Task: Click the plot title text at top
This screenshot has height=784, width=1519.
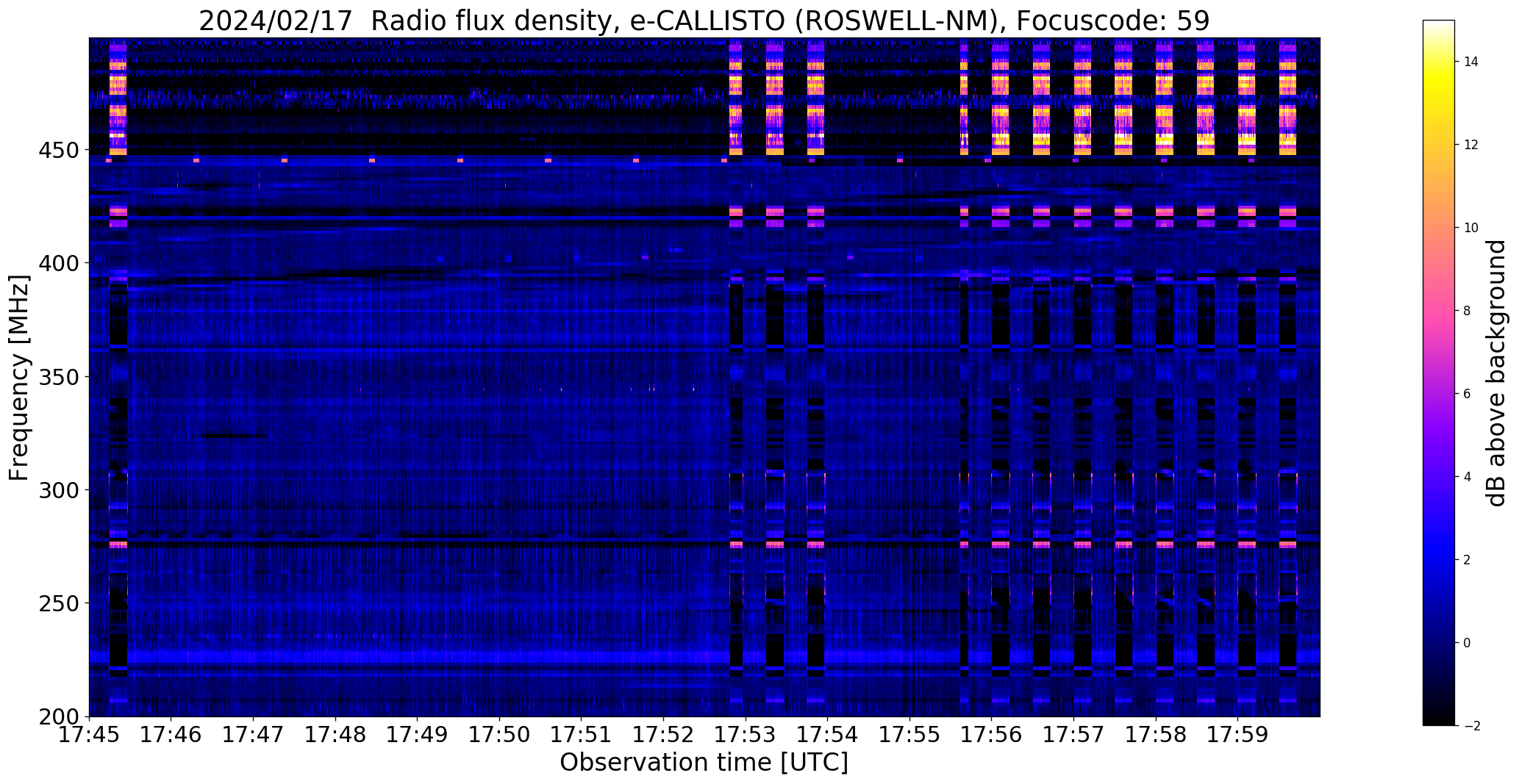Action: [704, 21]
